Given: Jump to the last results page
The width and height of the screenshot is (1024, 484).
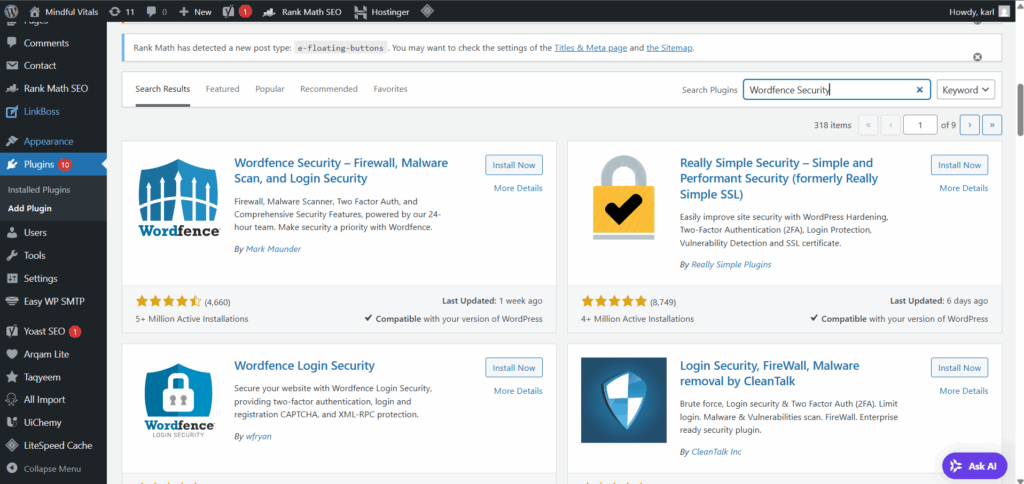Looking at the screenshot, I should (992, 125).
